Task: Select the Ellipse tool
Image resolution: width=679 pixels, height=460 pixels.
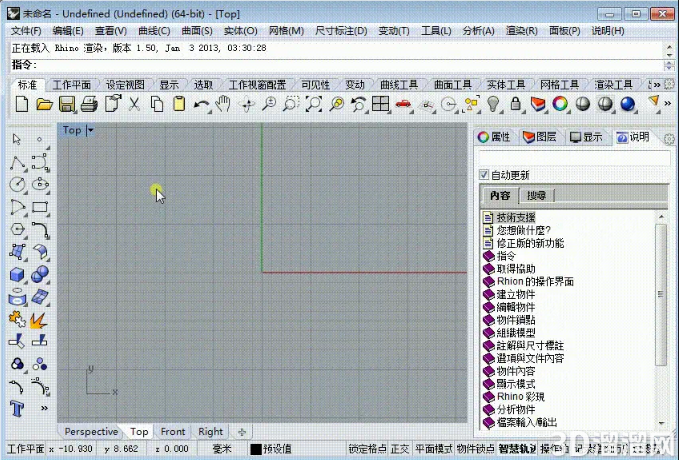Action: (x=40, y=185)
